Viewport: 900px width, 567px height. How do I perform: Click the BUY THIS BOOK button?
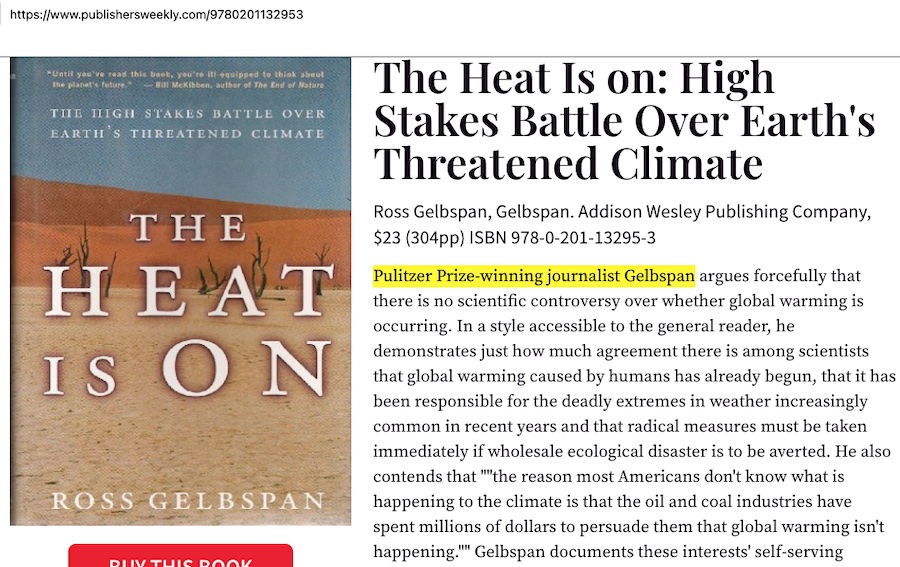tap(180, 557)
